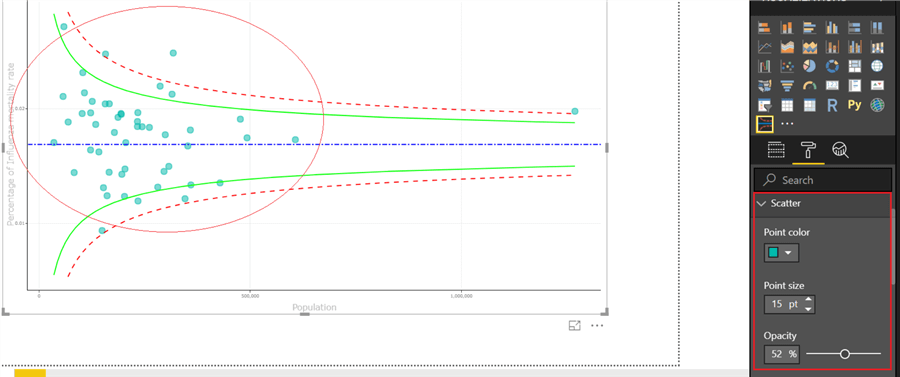Click the Point size value field
The height and width of the screenshot is (377, 900).
tap(783, 304)
